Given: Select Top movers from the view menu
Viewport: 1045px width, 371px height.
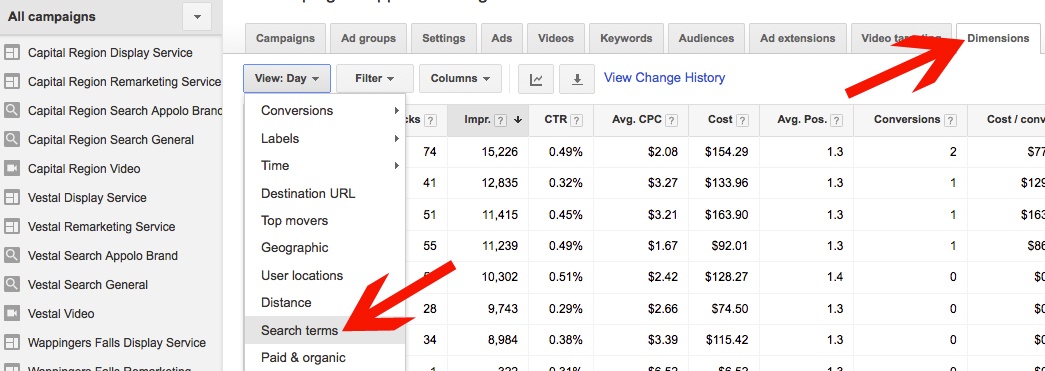Looking at the screenshot, I should pyautogui.click(x=325, y=220).
